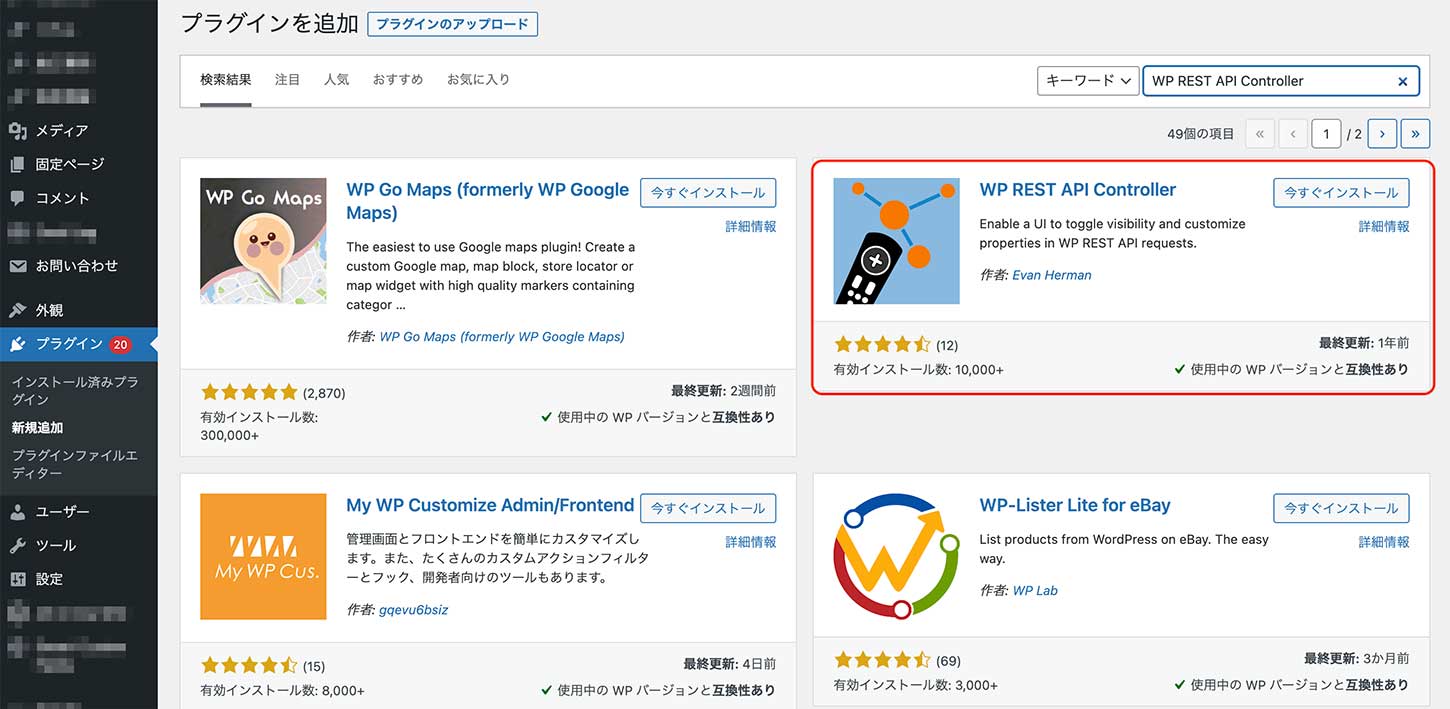The image size is (1450, 709).
Task: Install the WP REST API Controller plugin
Action: coord(1341,193)
